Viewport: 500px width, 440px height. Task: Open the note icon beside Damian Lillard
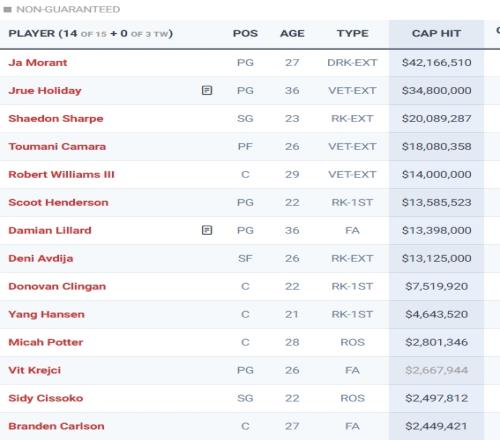(x=207, y=230)
